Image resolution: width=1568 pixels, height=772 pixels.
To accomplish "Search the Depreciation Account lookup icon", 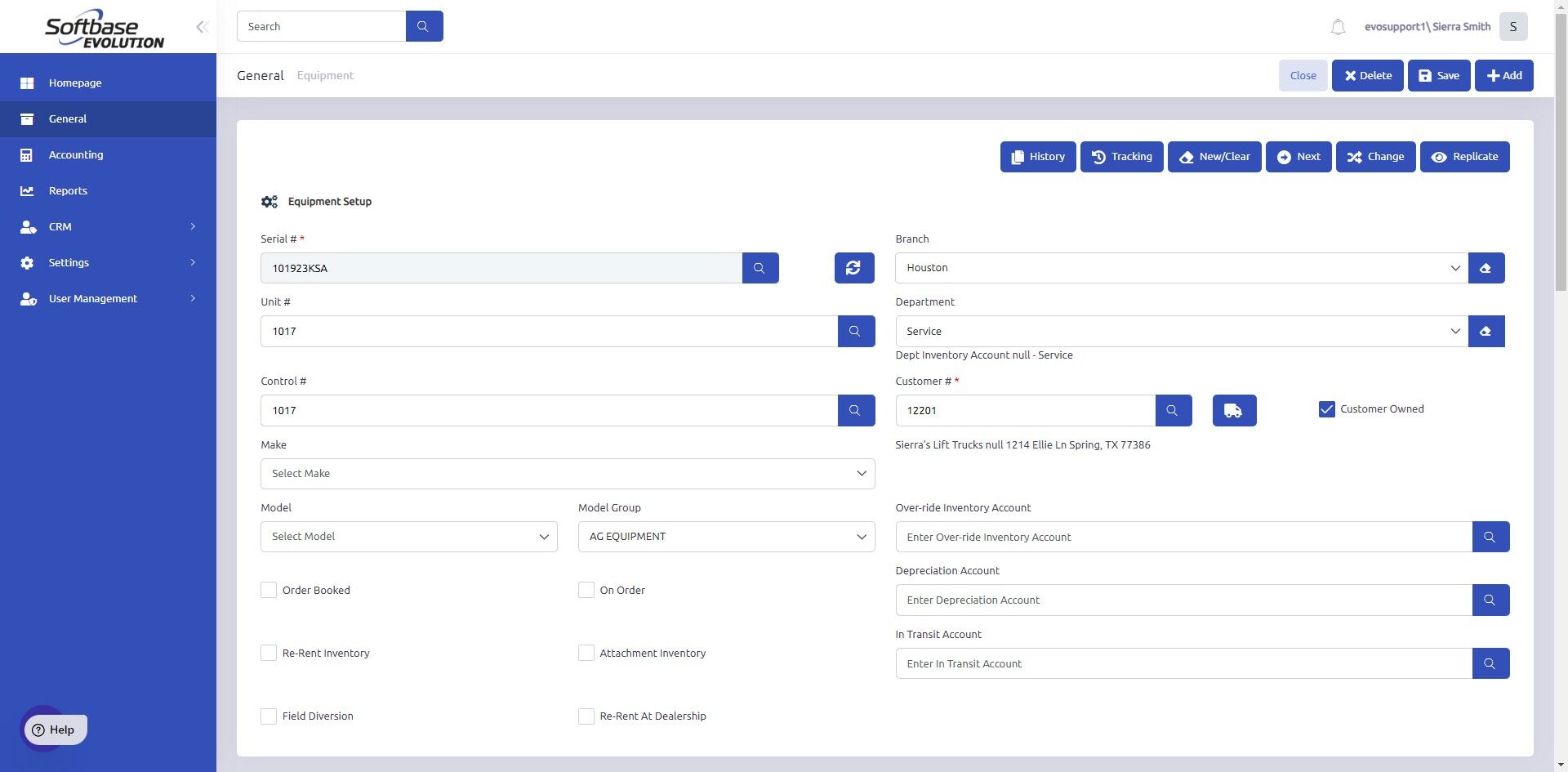I will pos(1490,600).
